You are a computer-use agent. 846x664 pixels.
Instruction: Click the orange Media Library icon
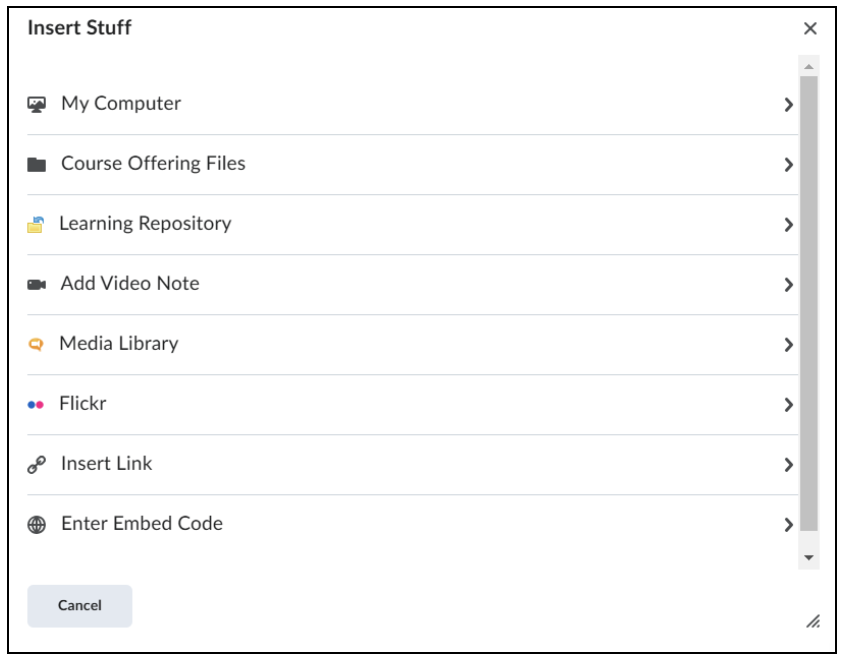click(x=36, y=344)
